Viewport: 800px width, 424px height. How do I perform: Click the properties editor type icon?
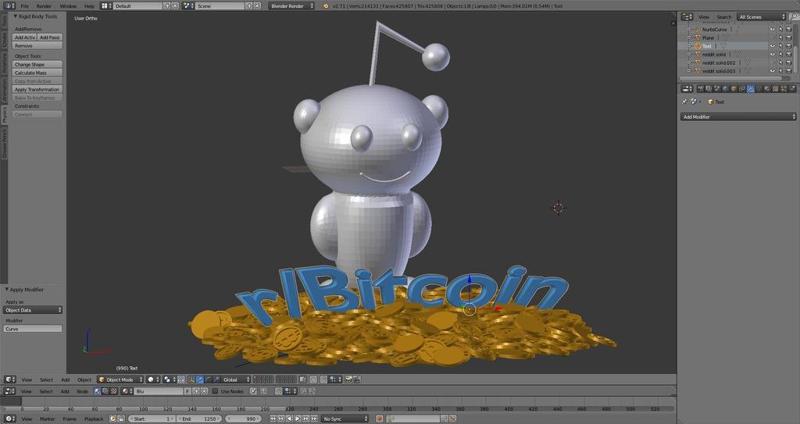687,88
